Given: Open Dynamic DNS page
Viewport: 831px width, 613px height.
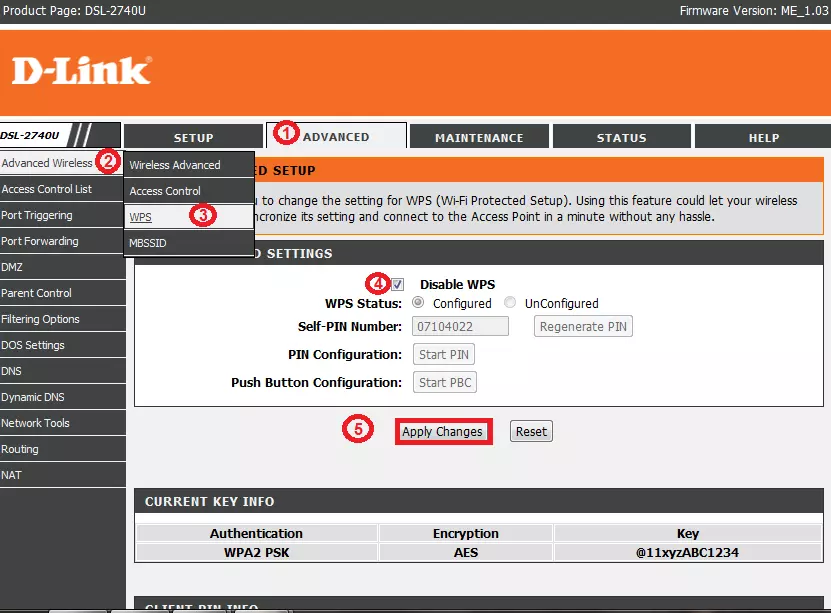Looking at the screenshot, I should (x=62, y=397).
